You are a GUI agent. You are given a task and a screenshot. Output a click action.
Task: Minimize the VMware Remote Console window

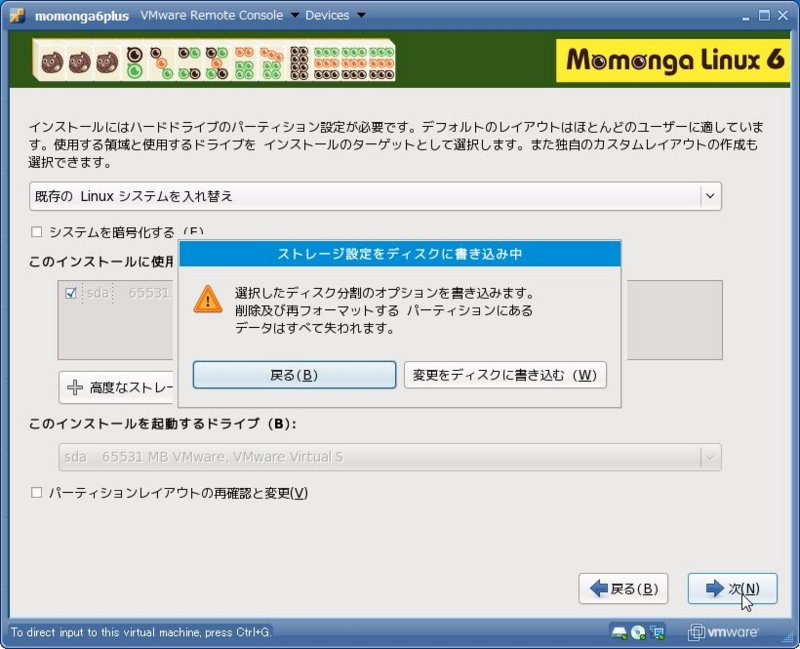click(x=746, y=16)
